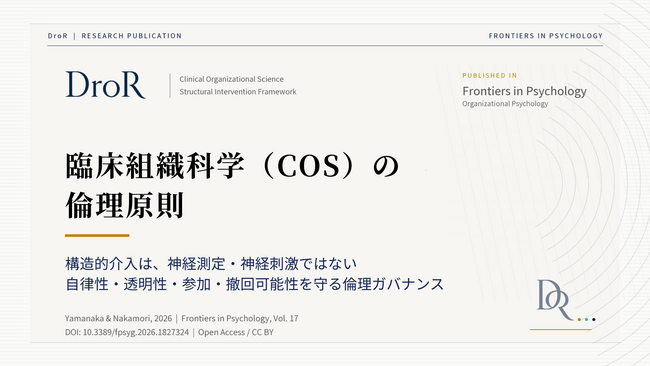The image size is (650, 366).
Task: Click the title line "倫理原則"
Action: coord(124,205)
